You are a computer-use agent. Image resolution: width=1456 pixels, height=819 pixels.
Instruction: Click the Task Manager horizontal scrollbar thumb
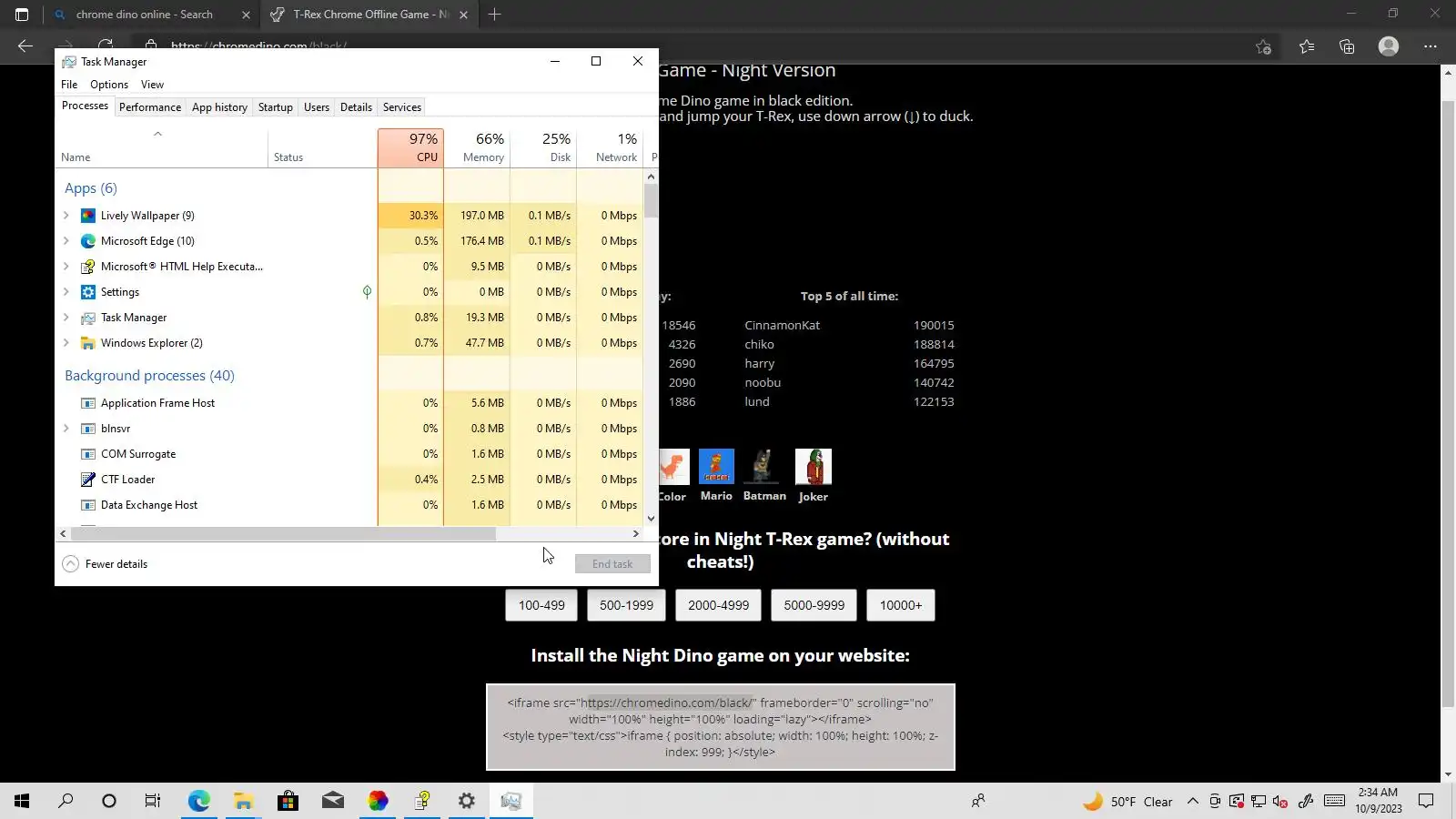(x=283, y=534)
